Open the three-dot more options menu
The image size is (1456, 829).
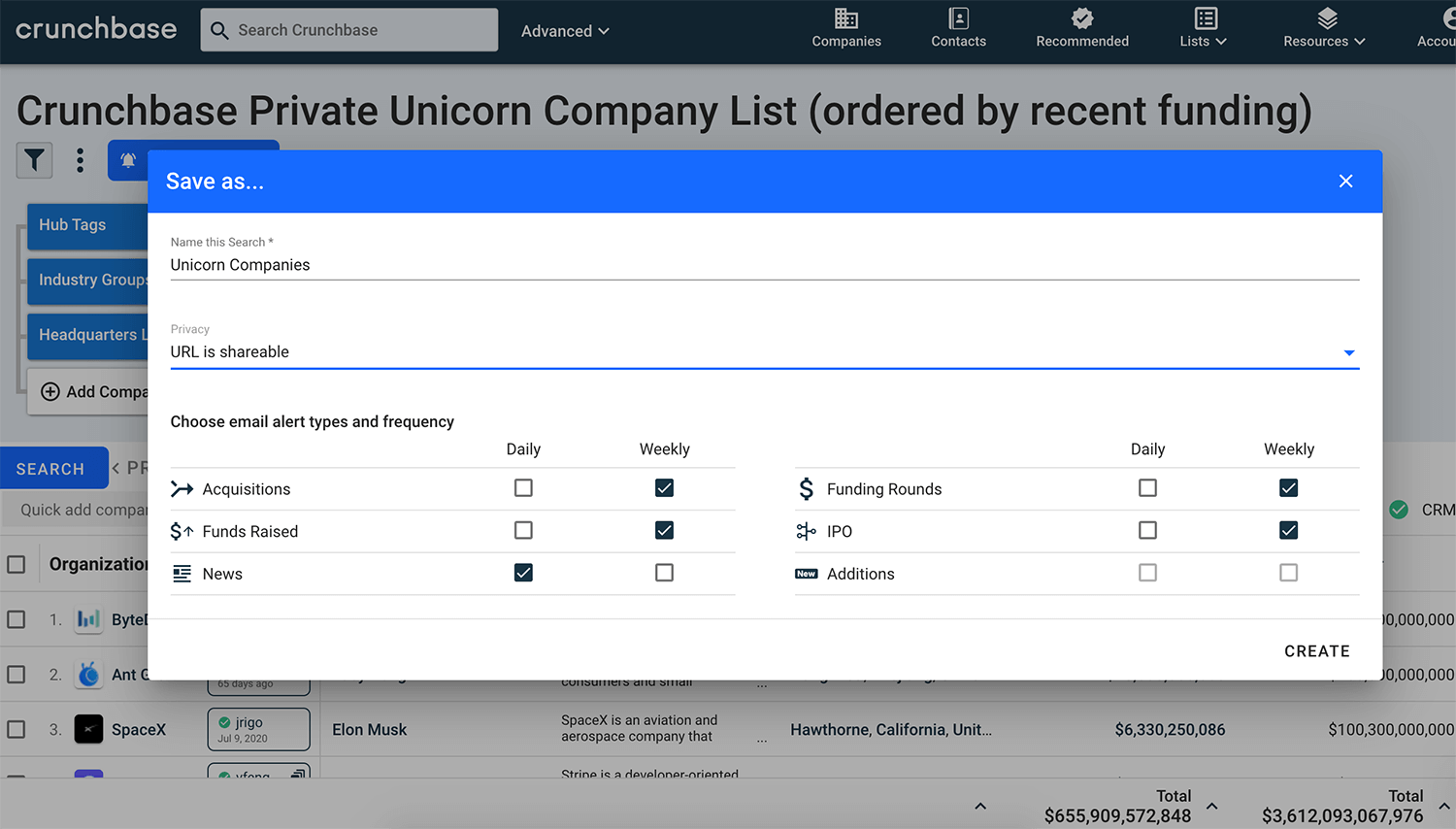click(x=80, y=160)
